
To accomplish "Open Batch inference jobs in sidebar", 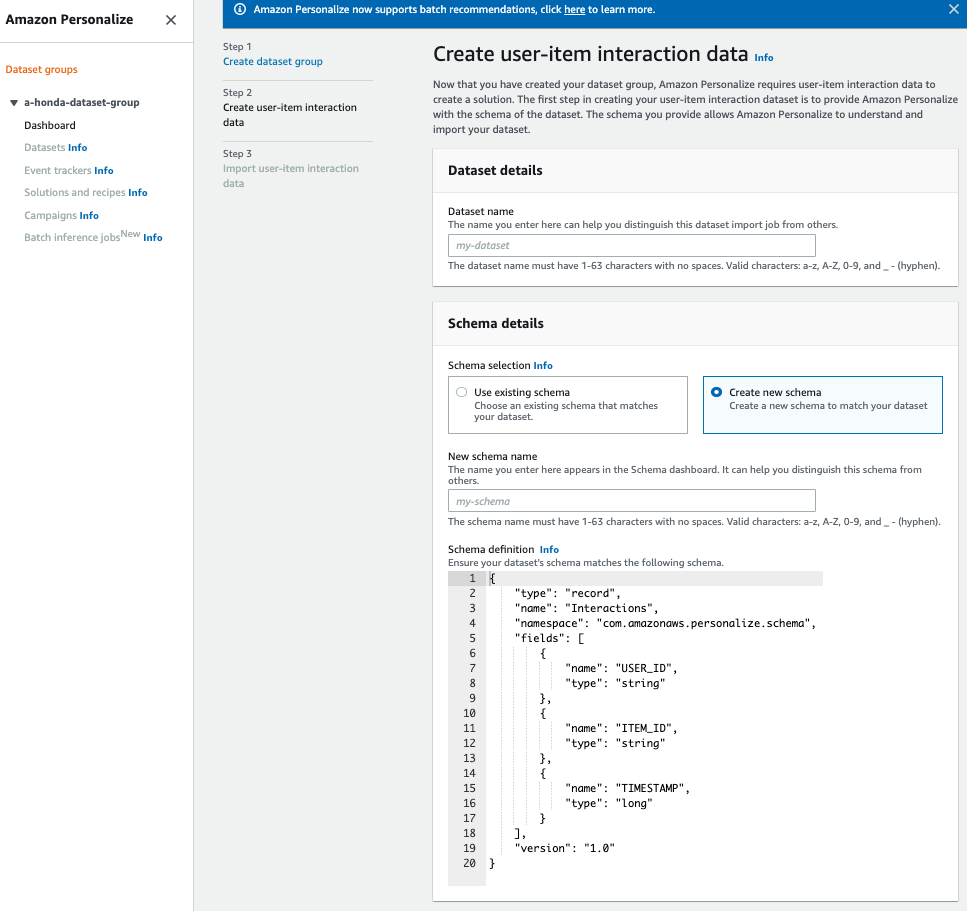I will 72,237.
